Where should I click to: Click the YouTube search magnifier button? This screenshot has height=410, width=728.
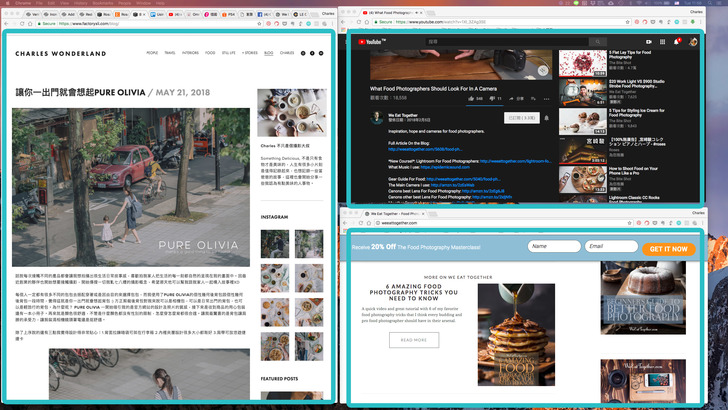click(598, 42)
